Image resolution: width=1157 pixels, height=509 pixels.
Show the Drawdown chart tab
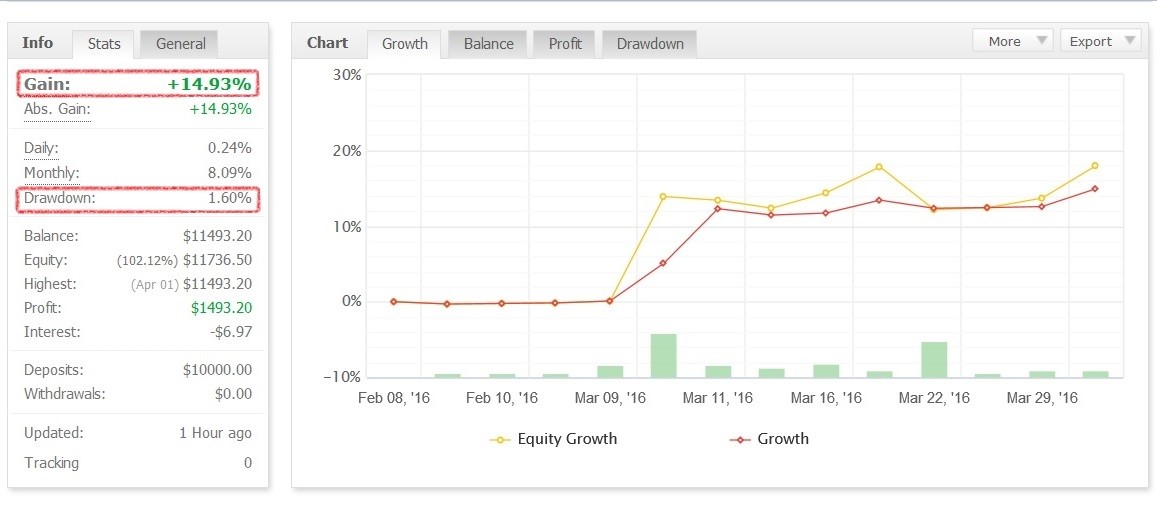click(650, 44)
